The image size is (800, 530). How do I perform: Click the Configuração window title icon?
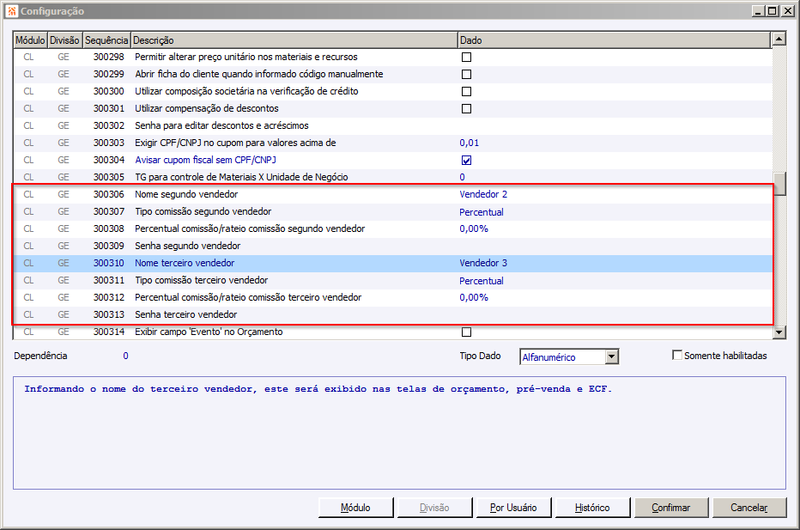[x=11, y=11]
